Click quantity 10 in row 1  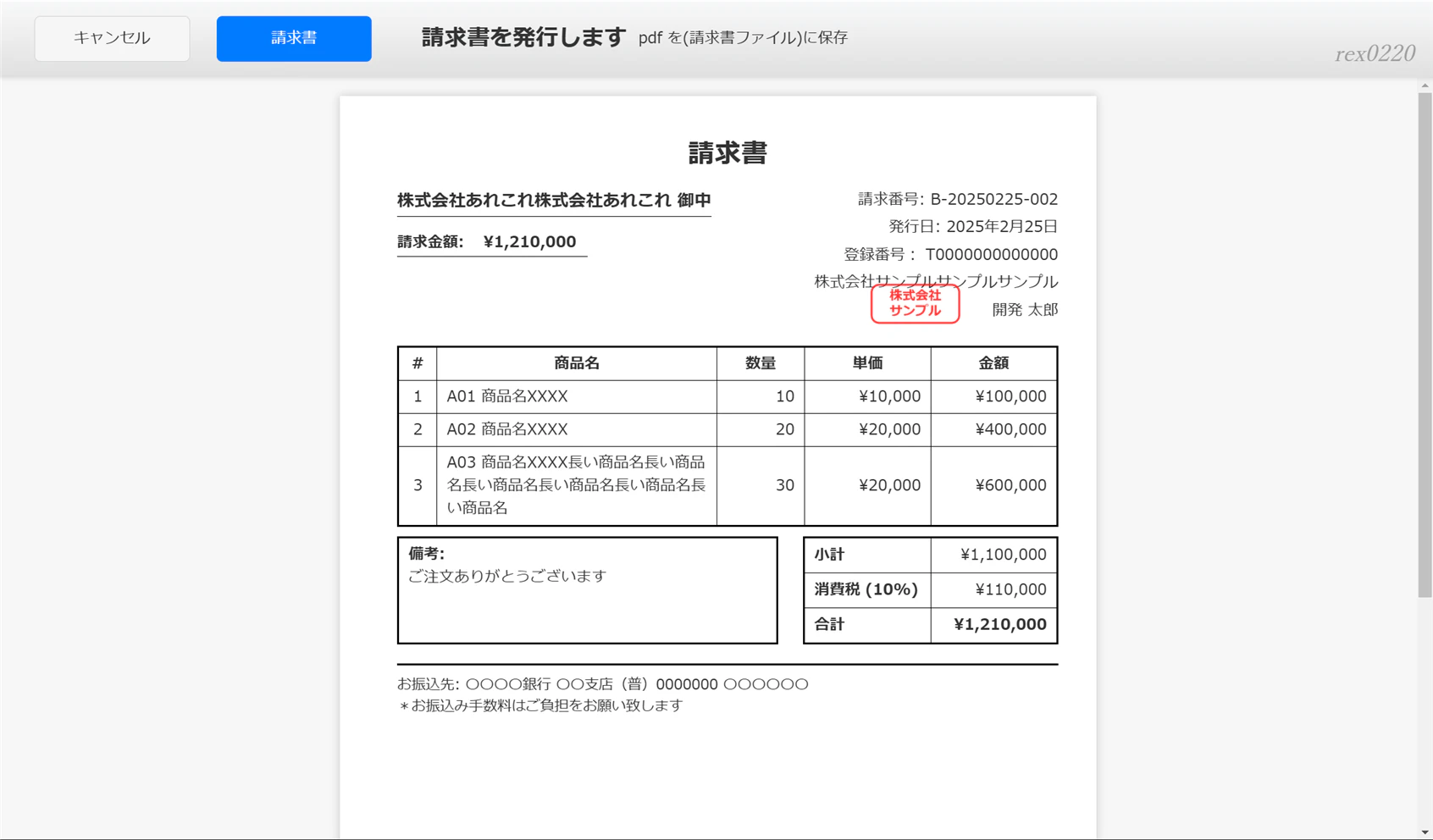click(761, 396)
